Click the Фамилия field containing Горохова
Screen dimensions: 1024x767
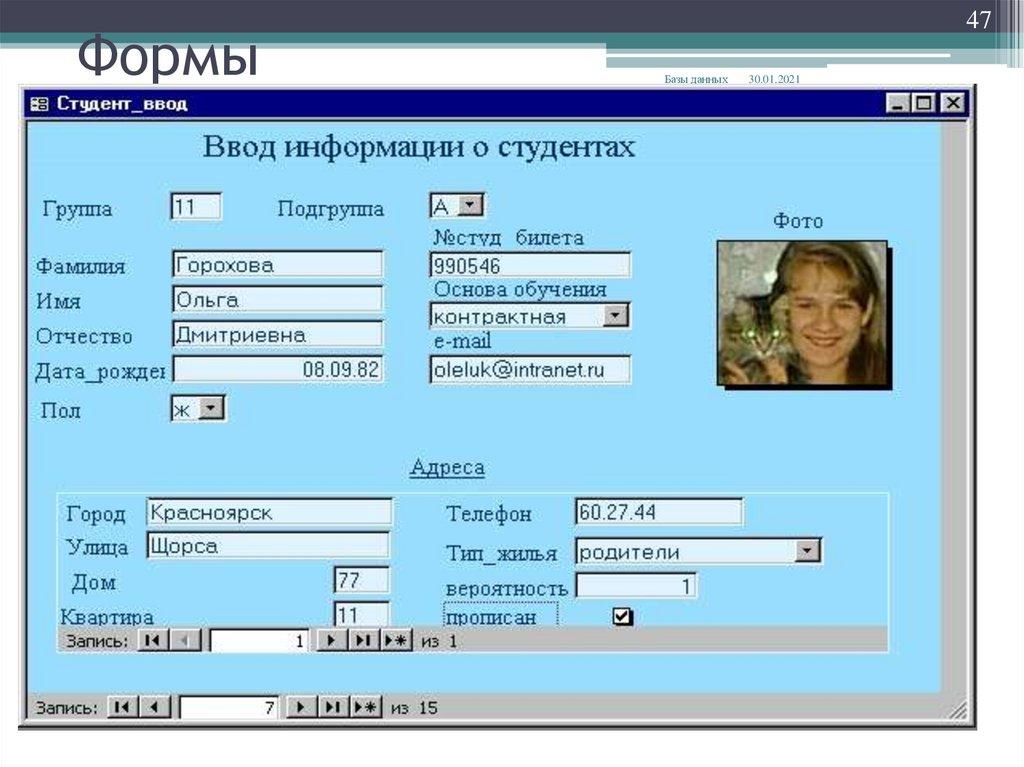pyautogui.click(x=278, y=263)
